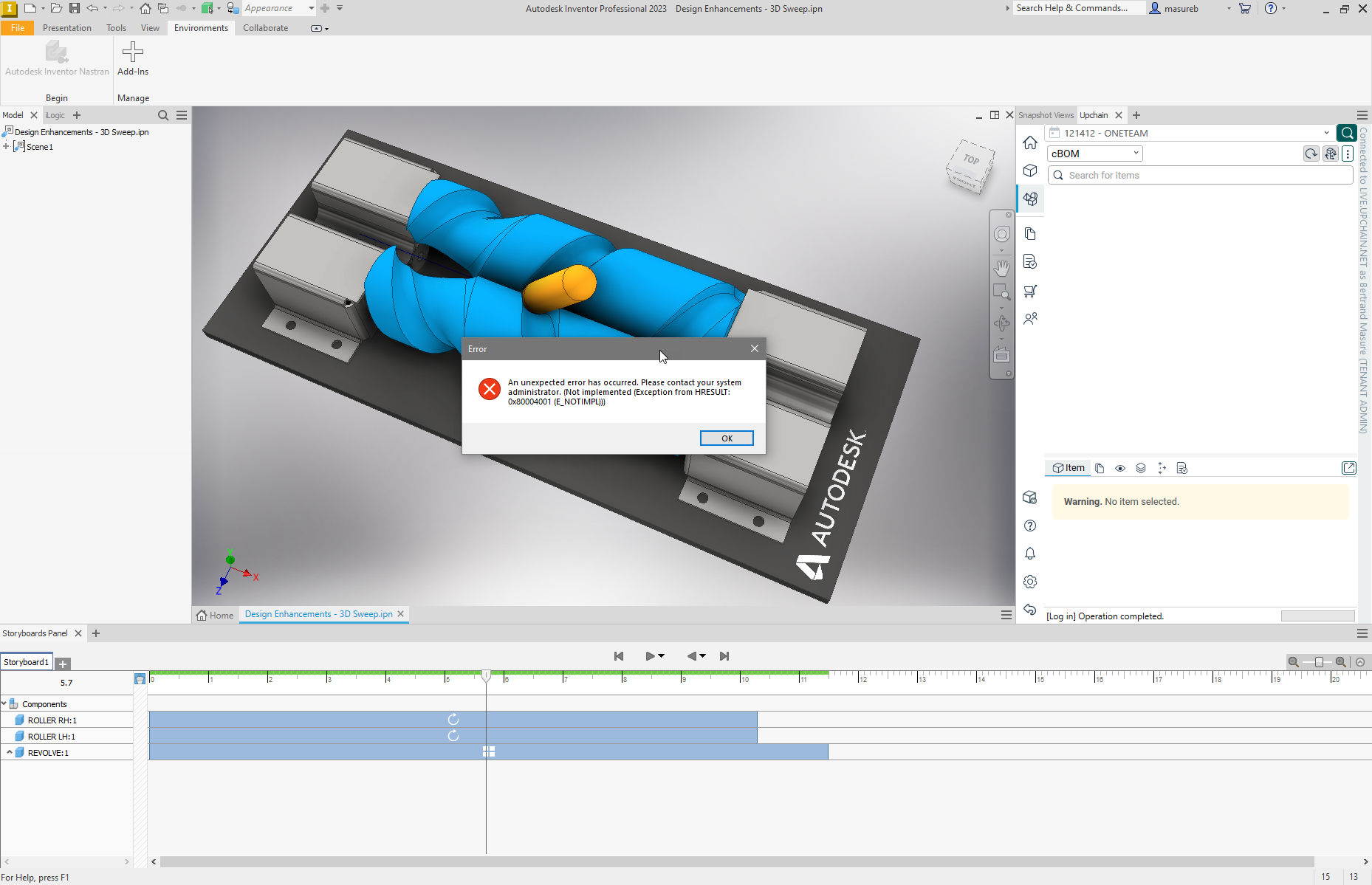Screen dimensions: 1372x885
Task: Click OK on the error dialog
Action: coord(726,438)
